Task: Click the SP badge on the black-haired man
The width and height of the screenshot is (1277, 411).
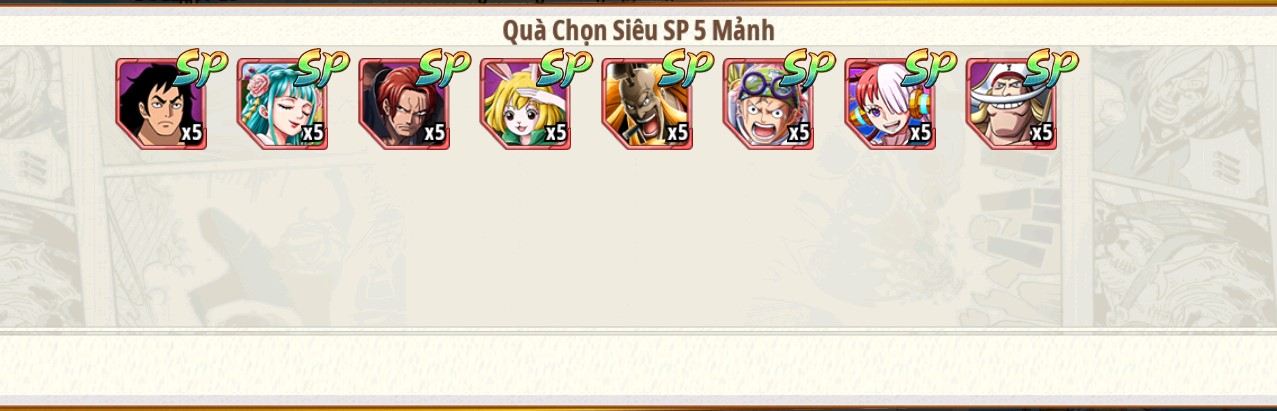Action: pos(201,68)
